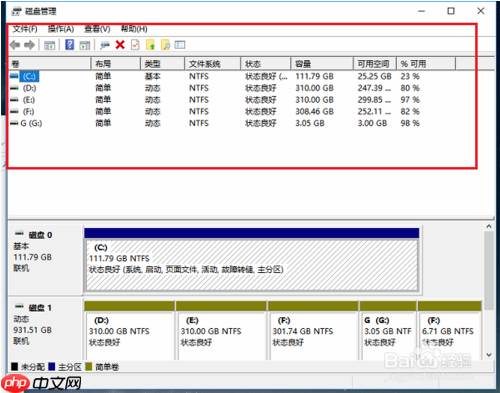Click the 308.46 GB capacity cell

(x=314, y=112)
